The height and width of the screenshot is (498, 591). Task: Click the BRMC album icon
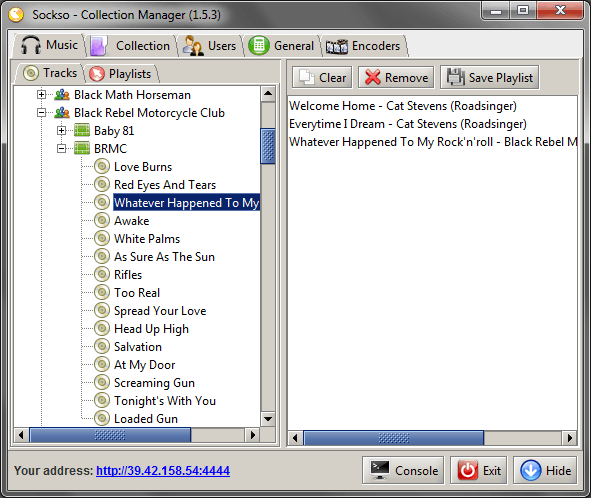(82, 149)
